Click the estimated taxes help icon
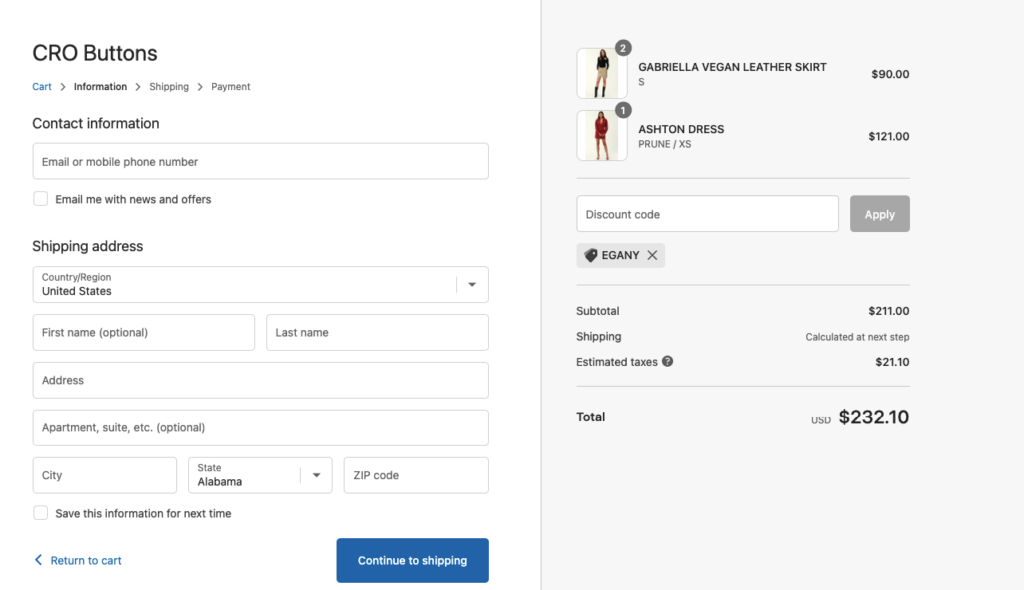 (667, 361)
